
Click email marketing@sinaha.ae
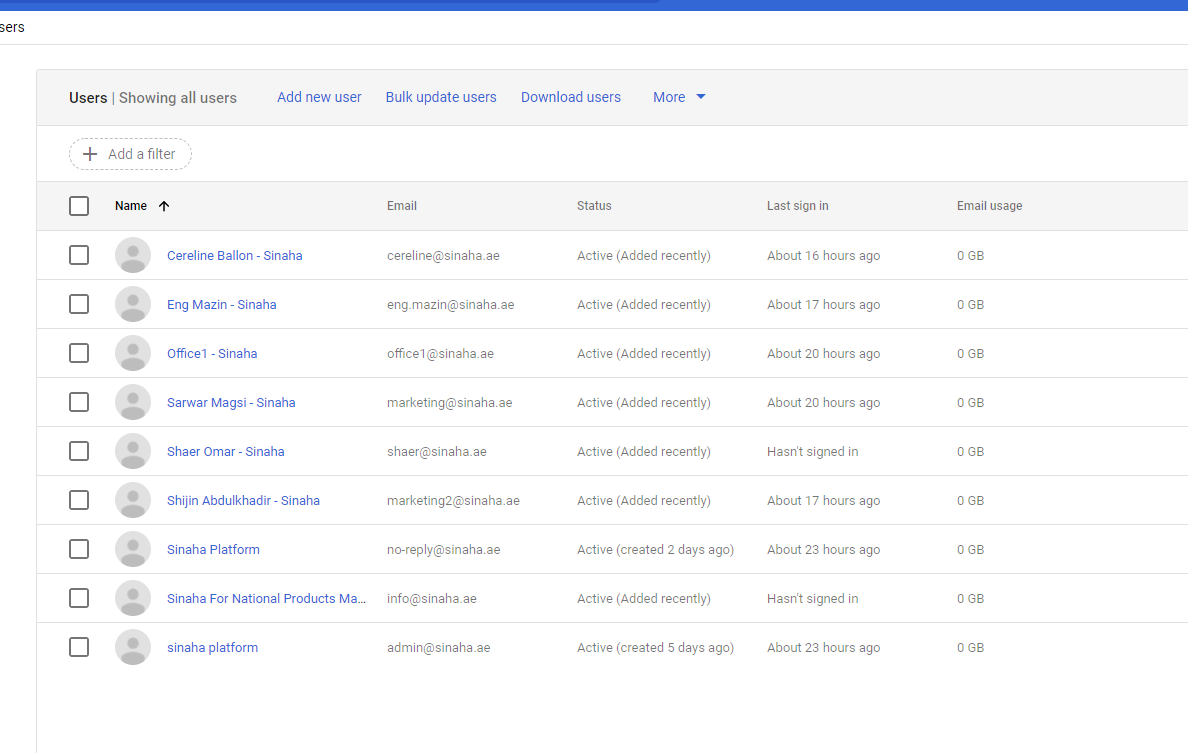(x=449, y=402)
